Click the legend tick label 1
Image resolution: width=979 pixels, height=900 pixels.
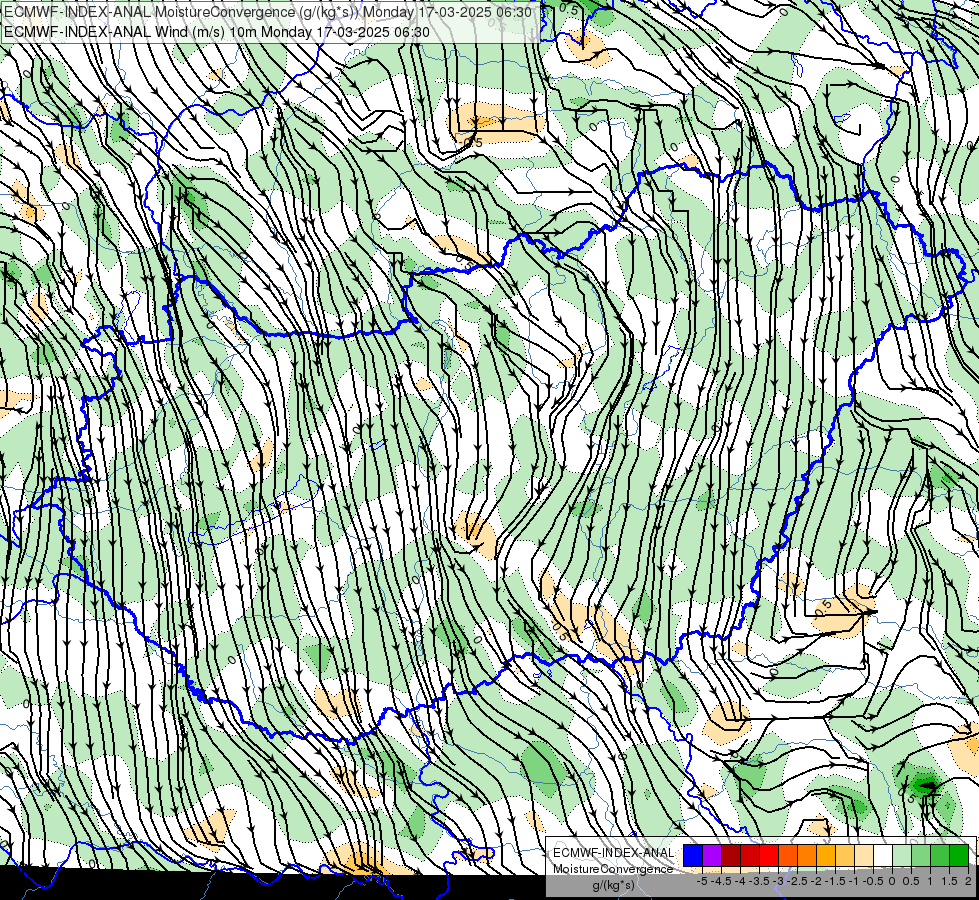tap(930, 881)
